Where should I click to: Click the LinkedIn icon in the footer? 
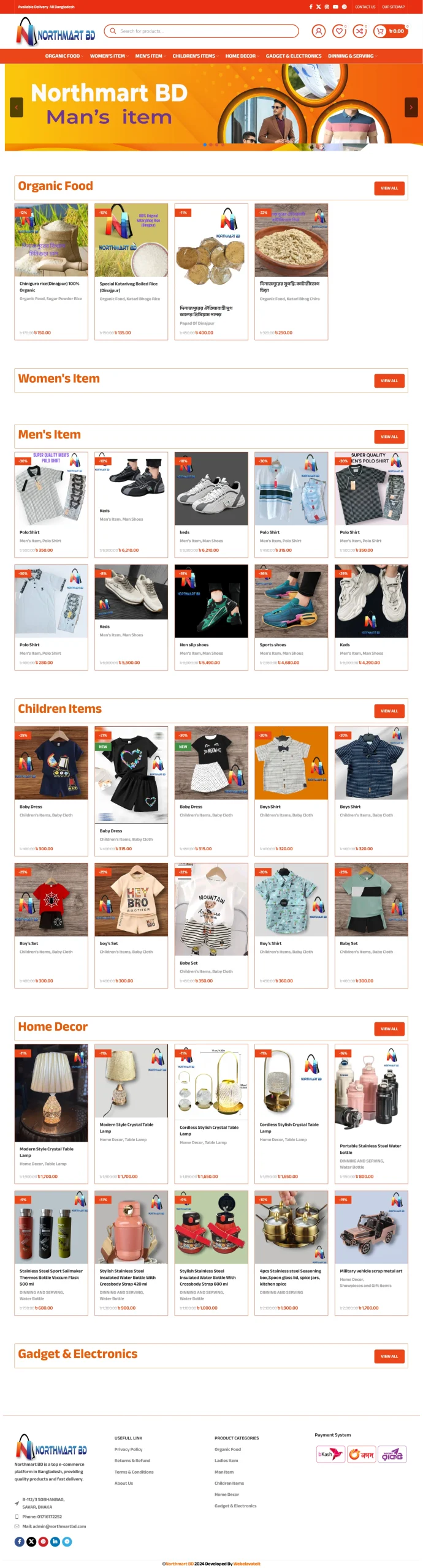(55, 1541)
